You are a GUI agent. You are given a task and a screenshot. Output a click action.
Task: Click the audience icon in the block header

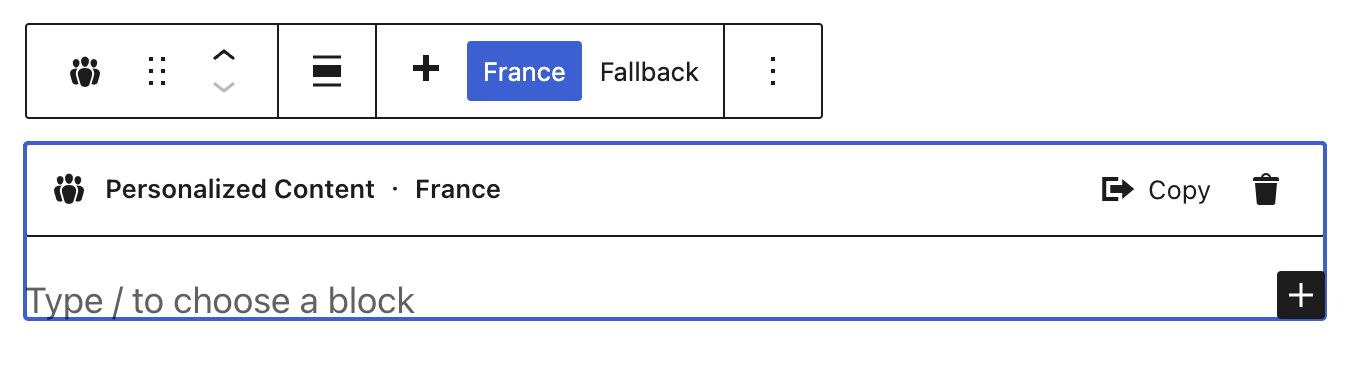pyautogui.click(x=69, y=189)
